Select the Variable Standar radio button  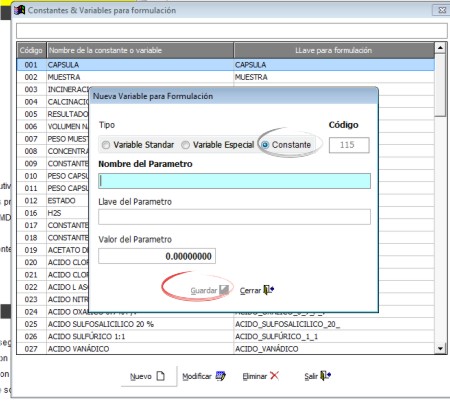pos(106,145)
